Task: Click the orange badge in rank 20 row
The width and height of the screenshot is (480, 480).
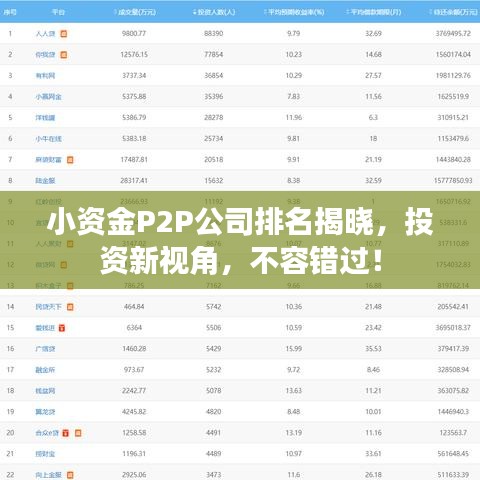Action: coord(78,433)
